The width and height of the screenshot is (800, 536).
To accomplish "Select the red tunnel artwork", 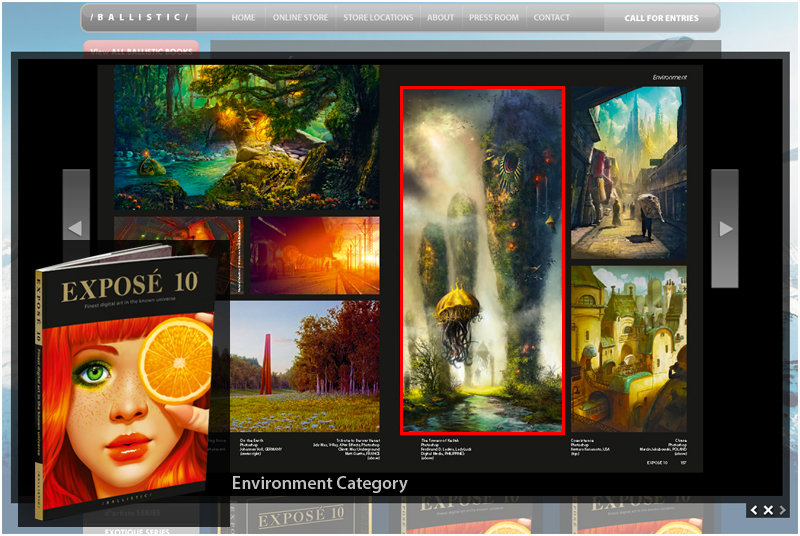I will [x=179, y=228].
